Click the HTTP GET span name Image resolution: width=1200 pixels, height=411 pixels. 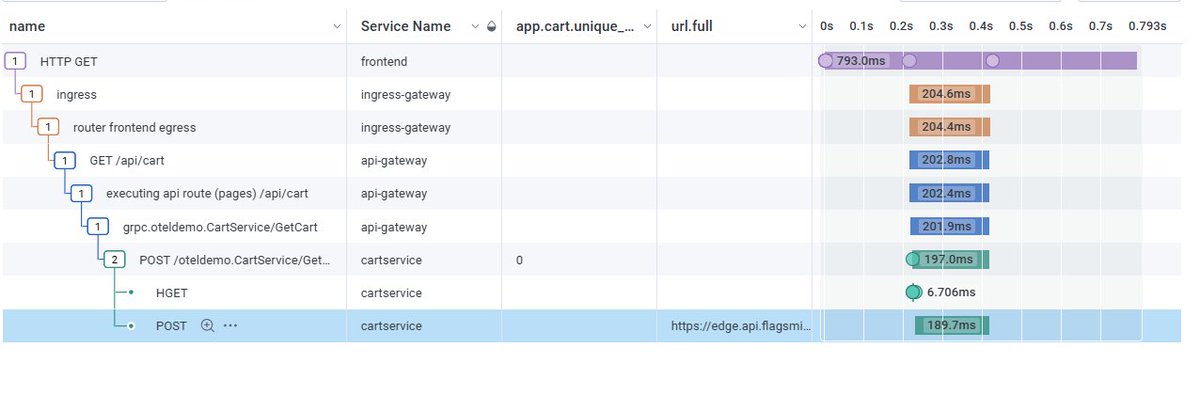(x=69, y=61)
